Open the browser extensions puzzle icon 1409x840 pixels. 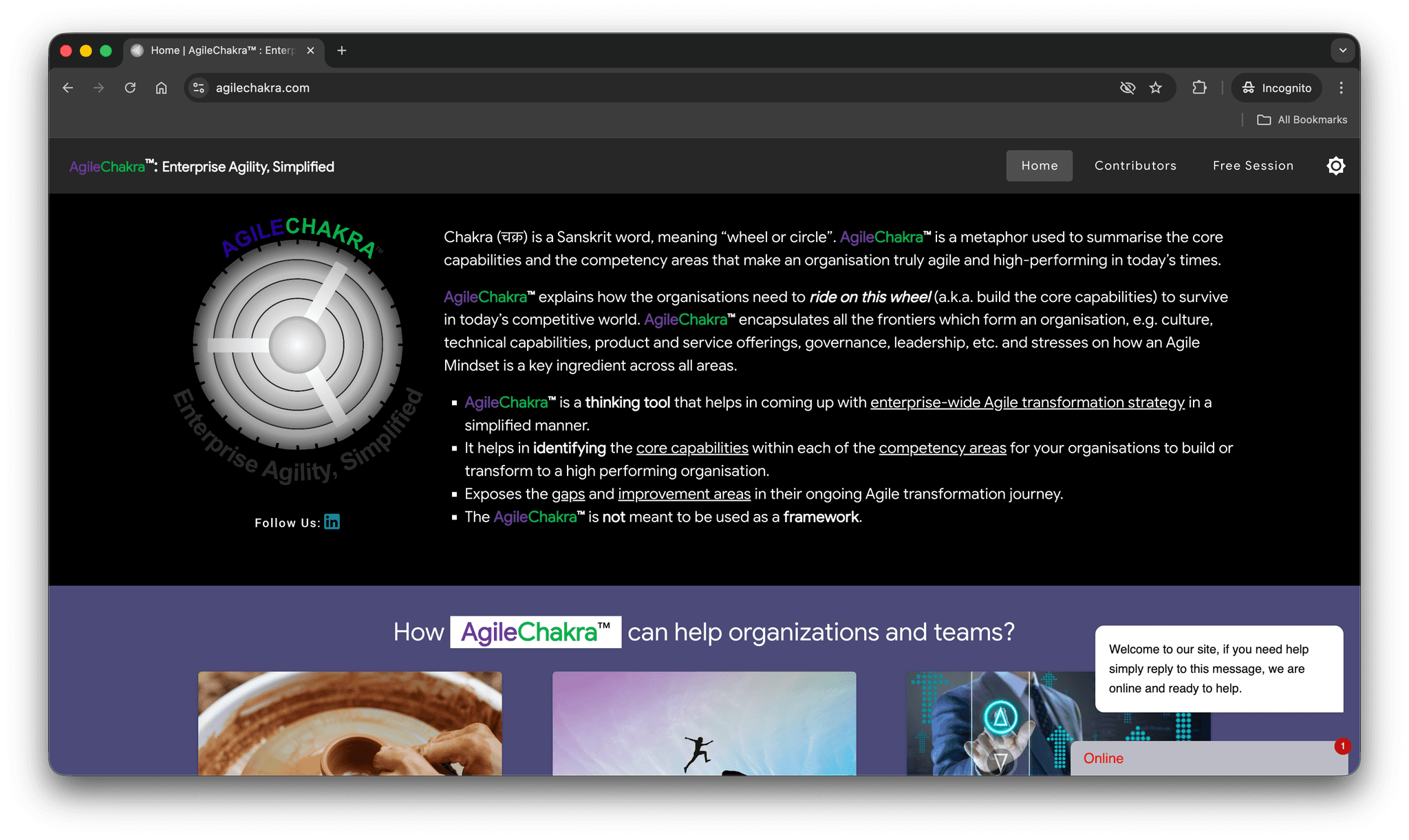tap(1199, 87)
